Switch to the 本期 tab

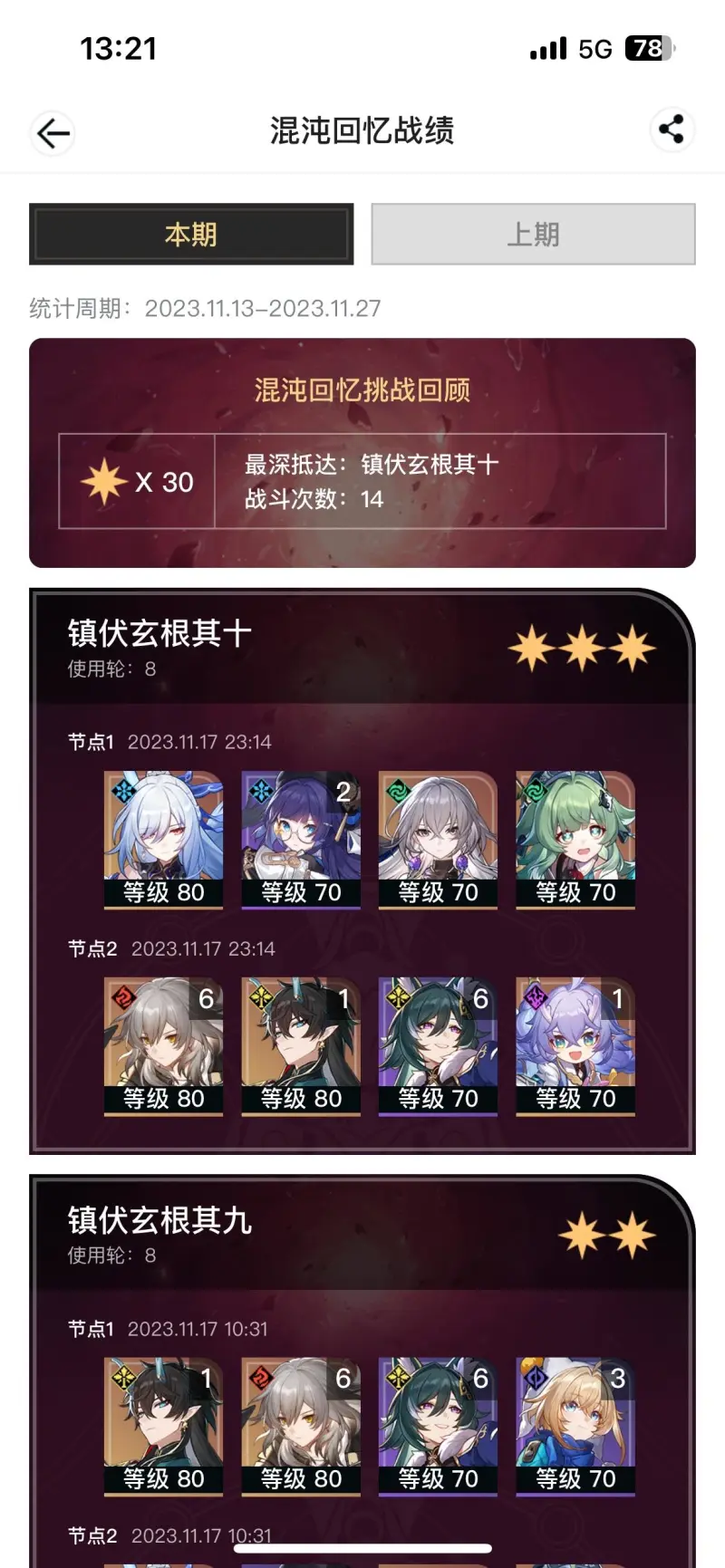click(x=191, y=235)
